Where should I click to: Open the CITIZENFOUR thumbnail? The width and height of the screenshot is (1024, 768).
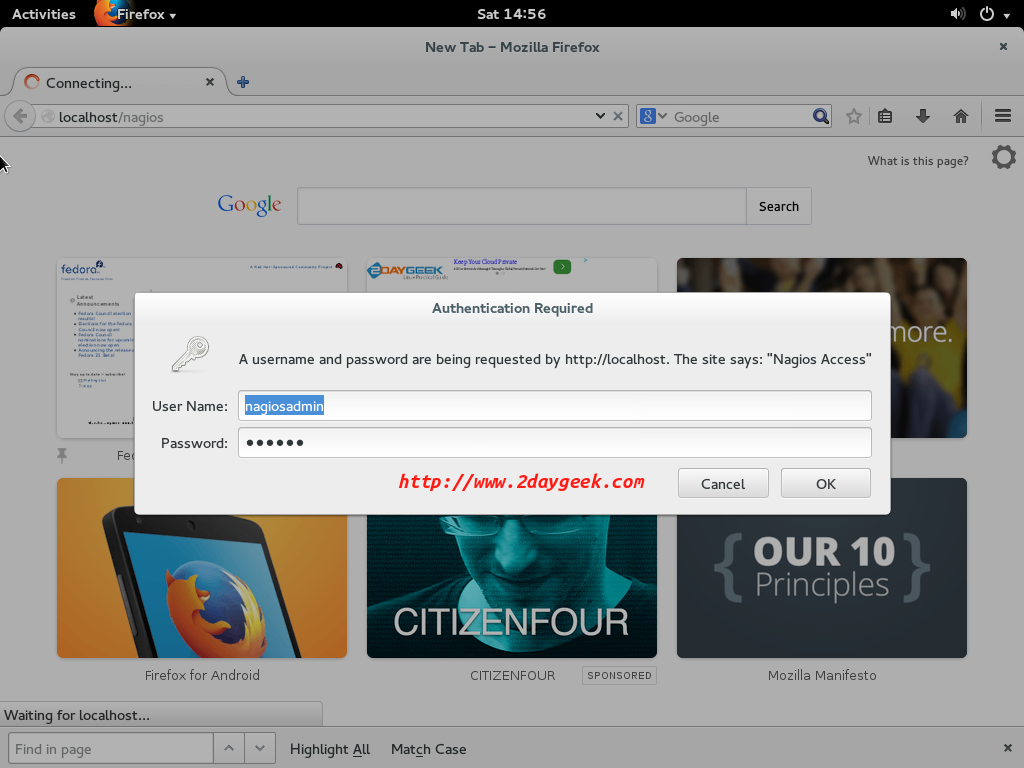point(512,586)
